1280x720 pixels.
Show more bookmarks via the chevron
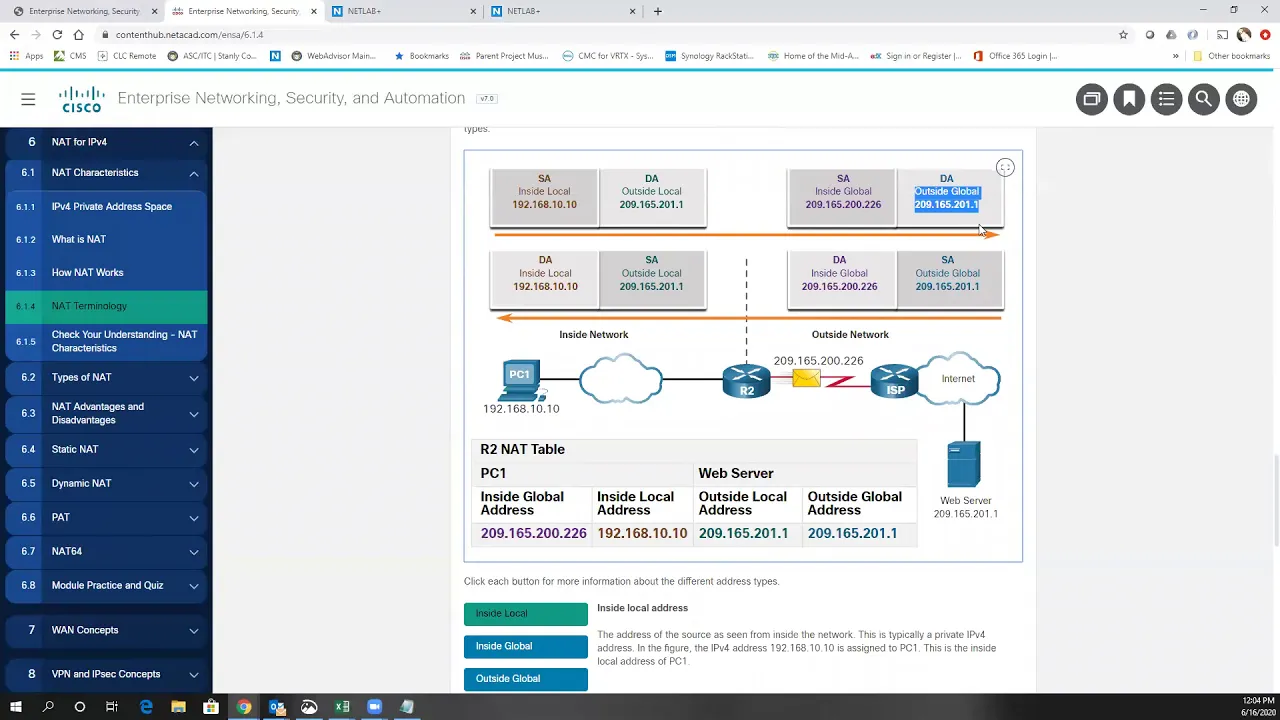point(1175,56)
